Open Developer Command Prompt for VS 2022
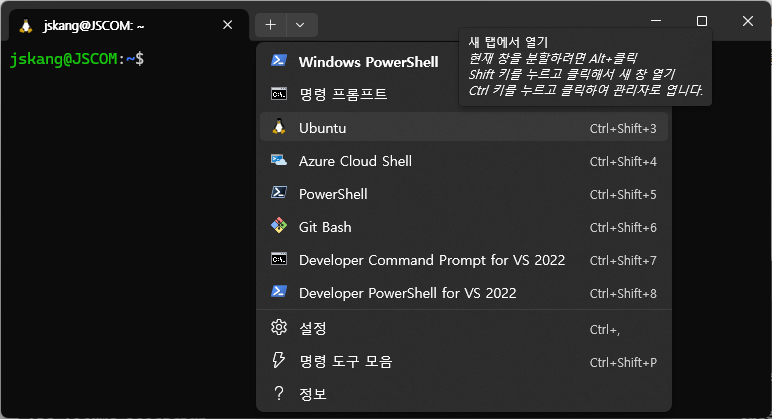 [464, 259]
